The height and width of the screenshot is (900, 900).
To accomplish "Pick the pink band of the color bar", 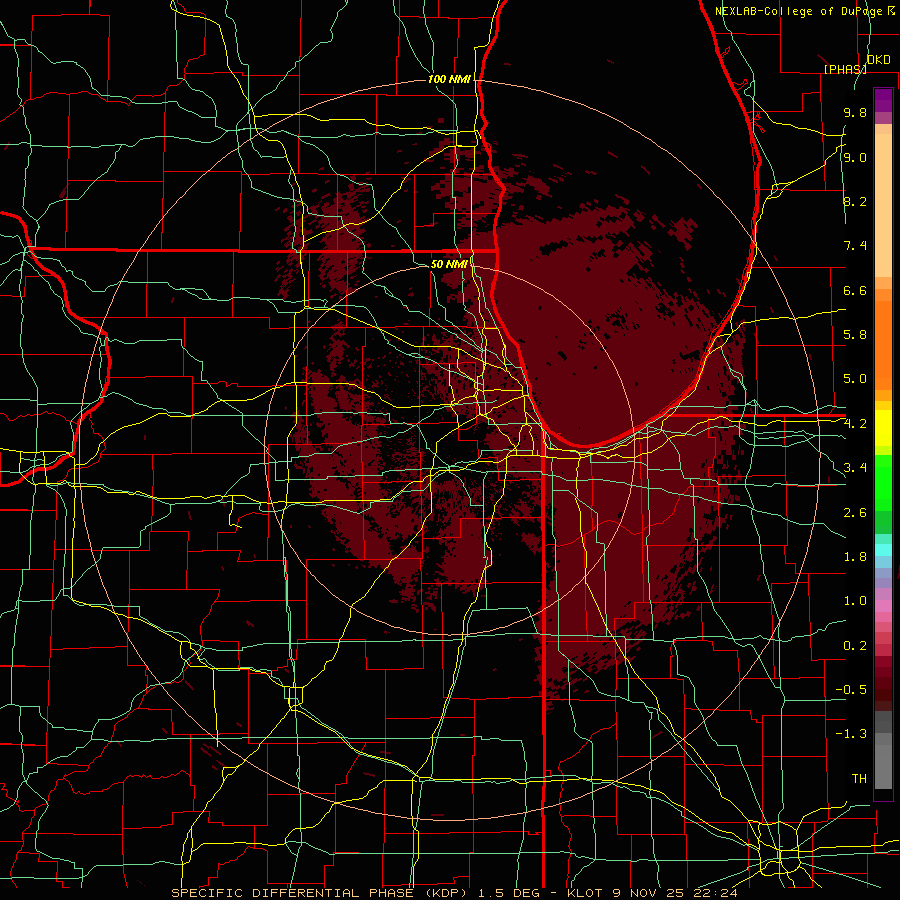I will pos(883,606).
